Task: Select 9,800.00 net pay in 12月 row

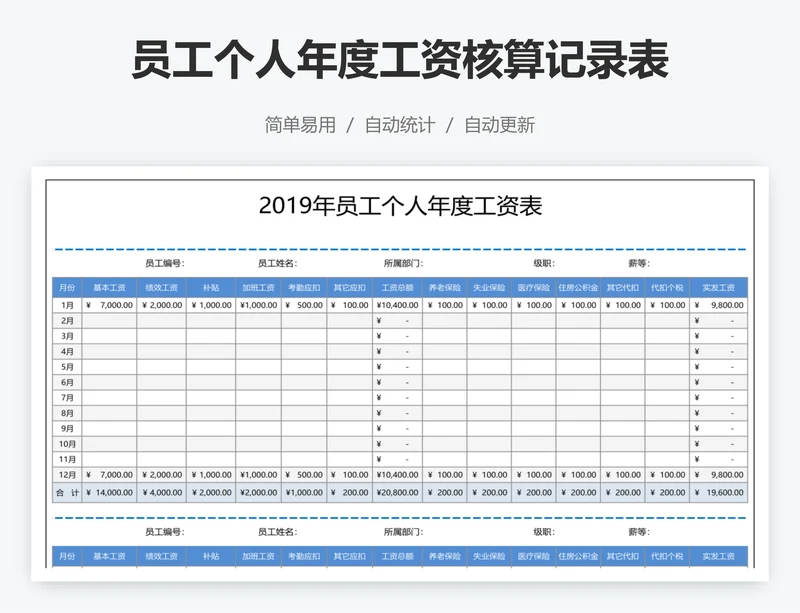Action: click(718, 475)
